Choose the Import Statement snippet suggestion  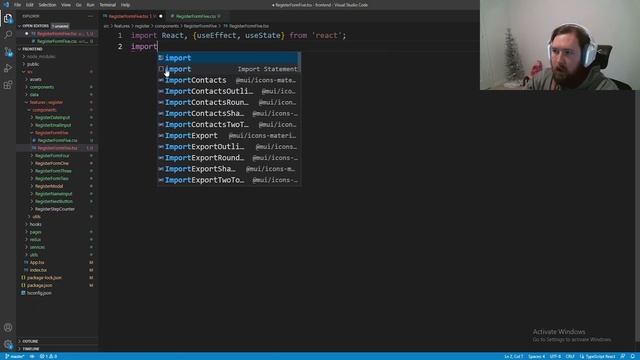(229, 69)
